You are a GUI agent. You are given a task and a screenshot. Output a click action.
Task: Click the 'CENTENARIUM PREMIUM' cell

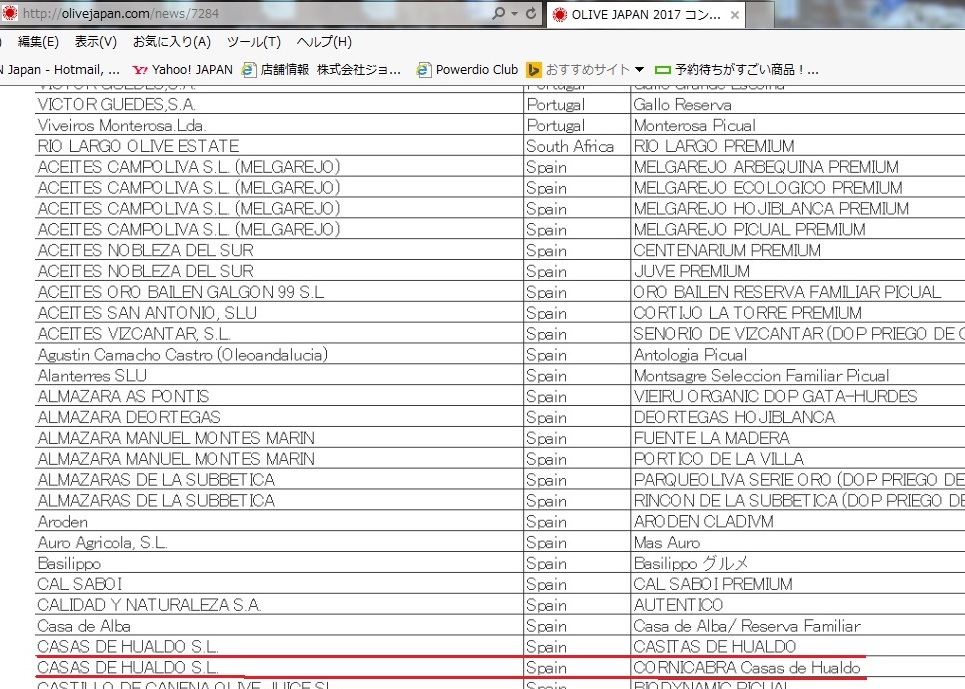(798, 251)
